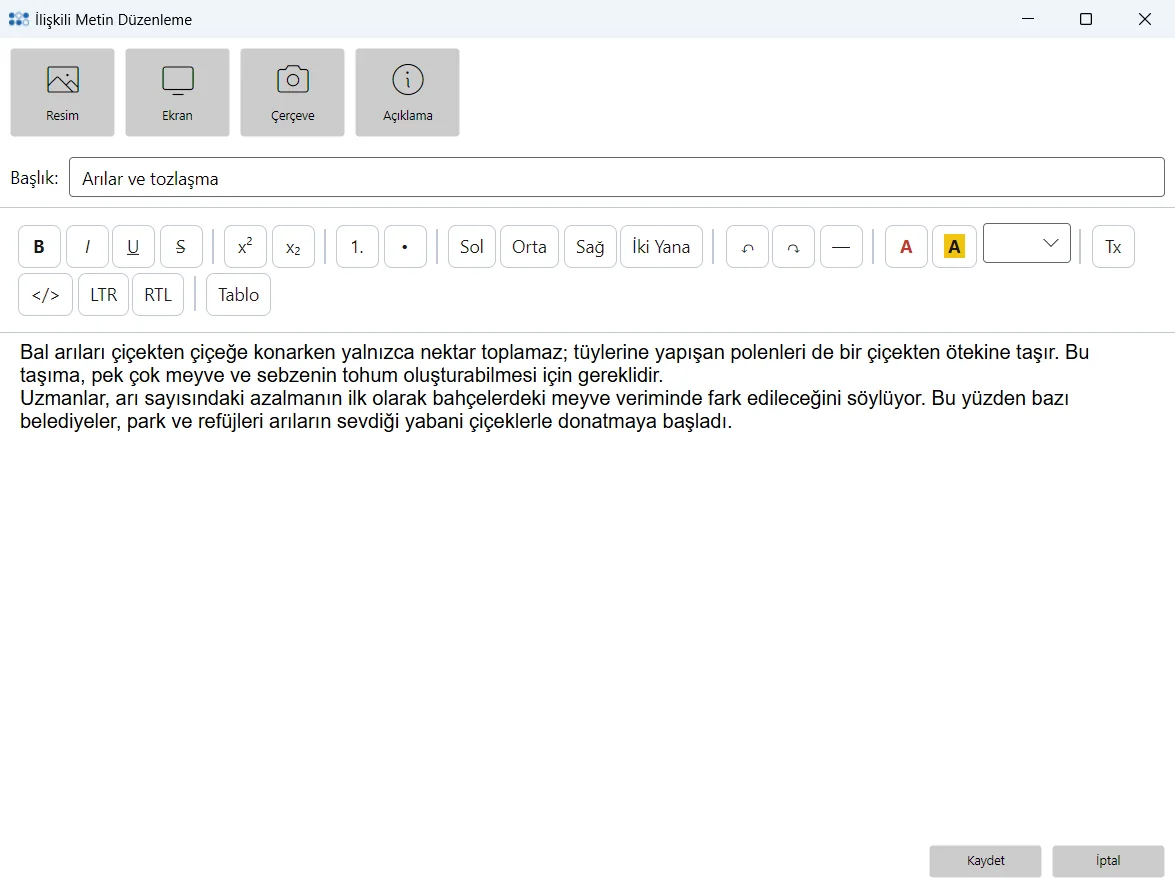This screenshot has width=1175, height=888.
Task: Clear formatting with Tx button
Action: [1114, 247]
